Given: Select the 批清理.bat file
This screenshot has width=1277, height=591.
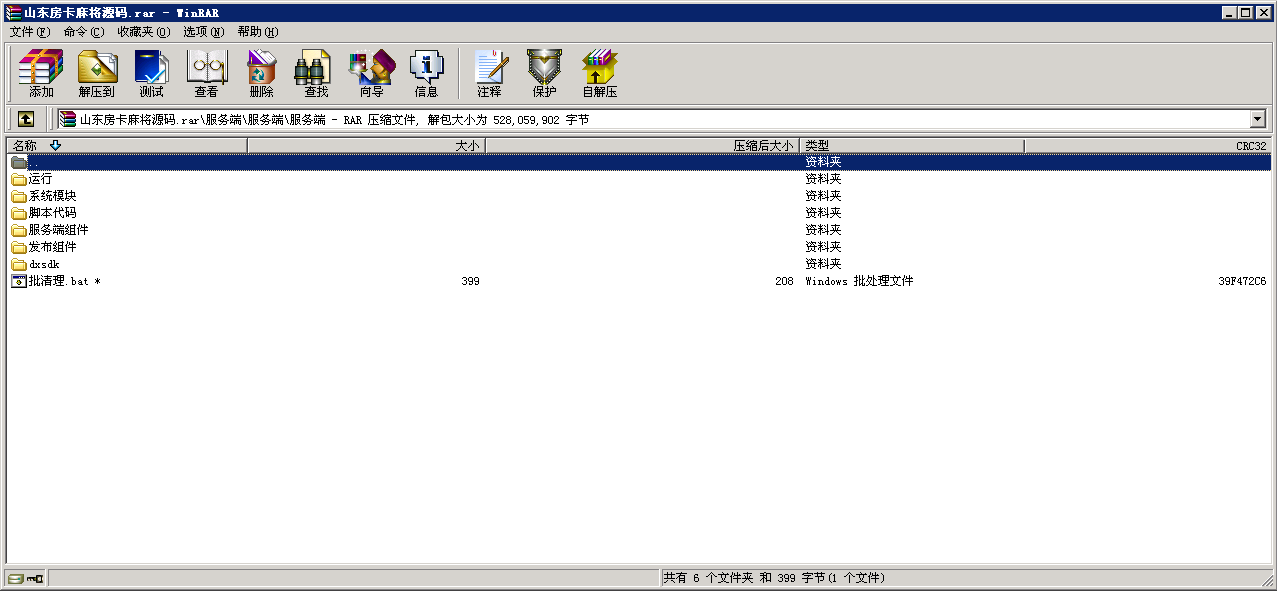Looking at the screenshot, I should [60, 281].
